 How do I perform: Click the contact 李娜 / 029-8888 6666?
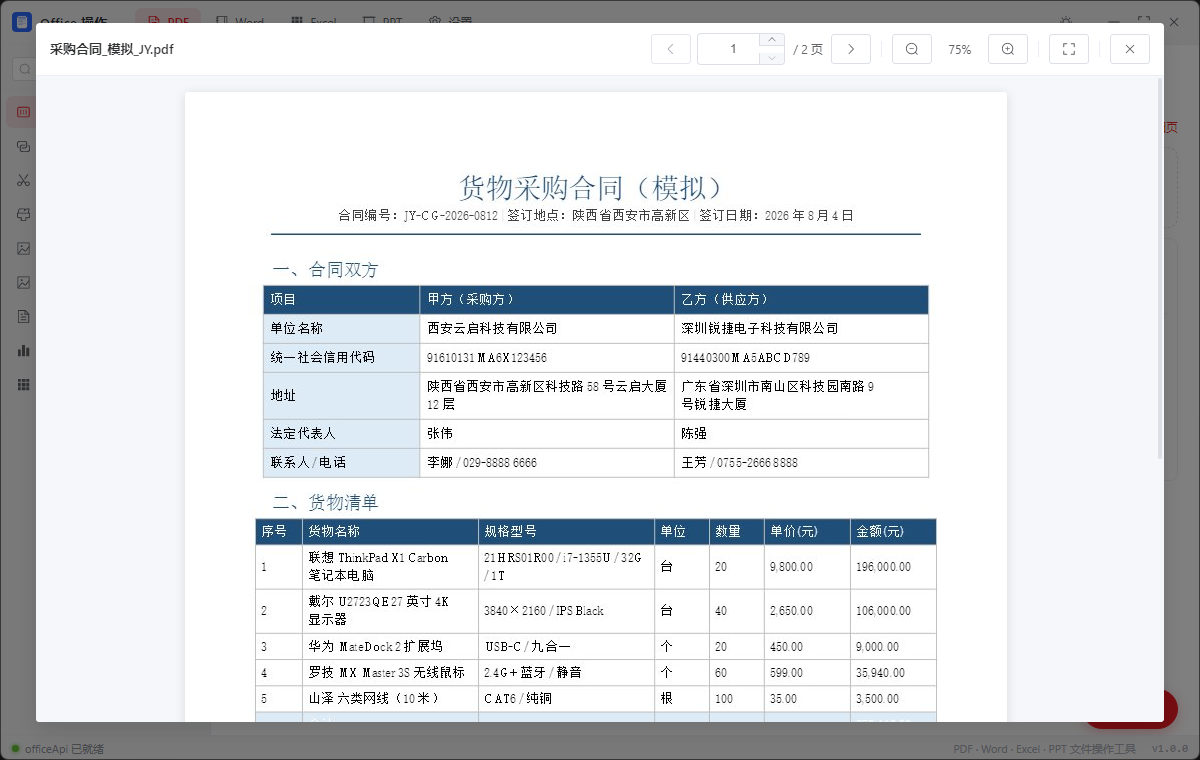pos(482,463)
